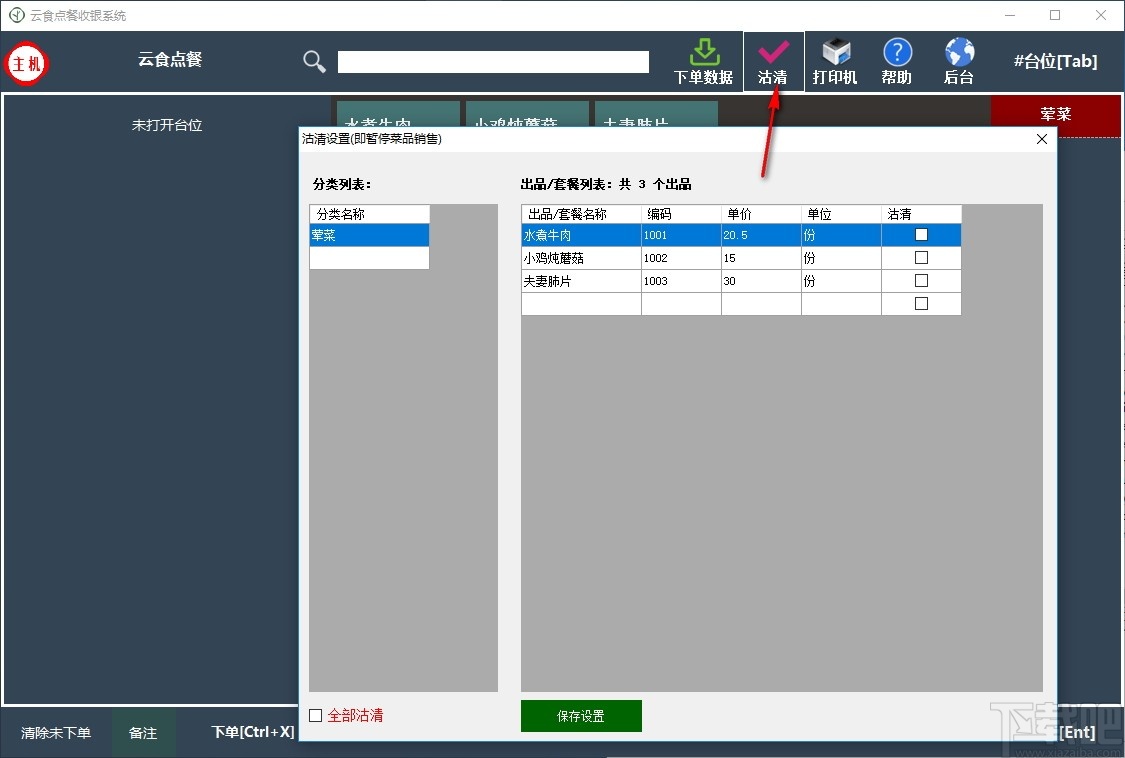
Task: Click the 备注 button
Action: pos(143,733)
